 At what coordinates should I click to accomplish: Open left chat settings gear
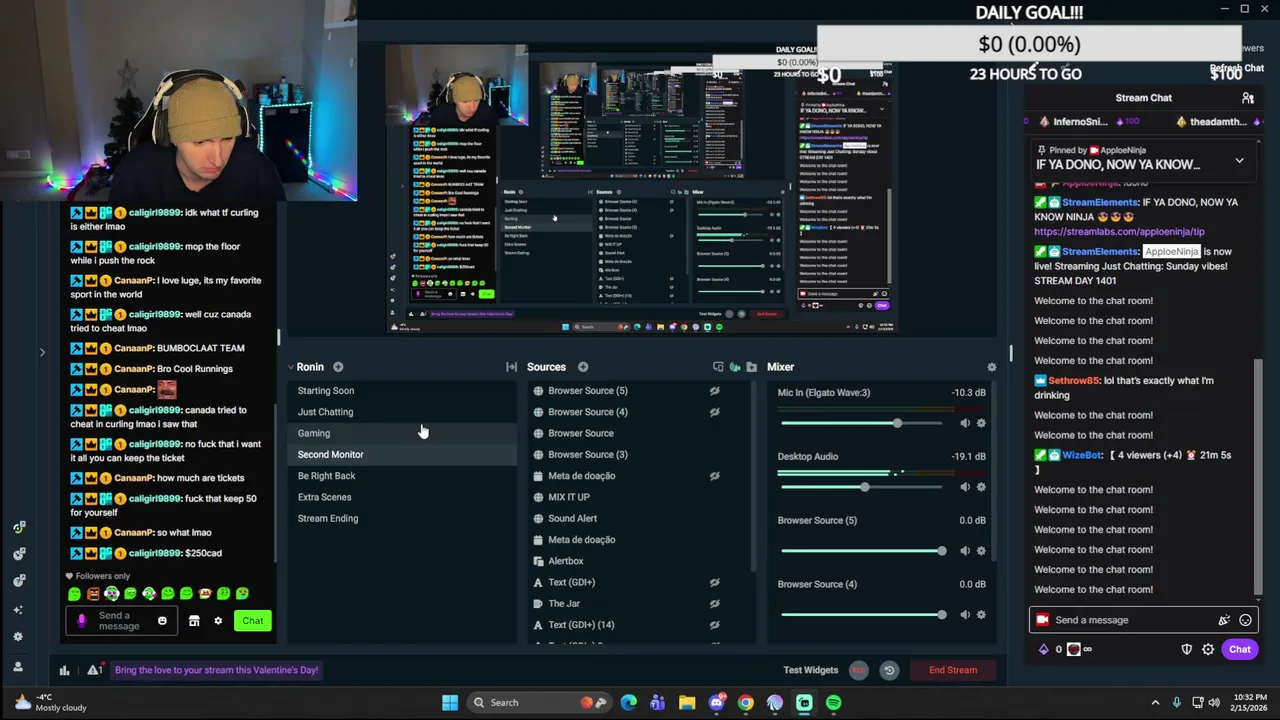click(x=218, y=621)
